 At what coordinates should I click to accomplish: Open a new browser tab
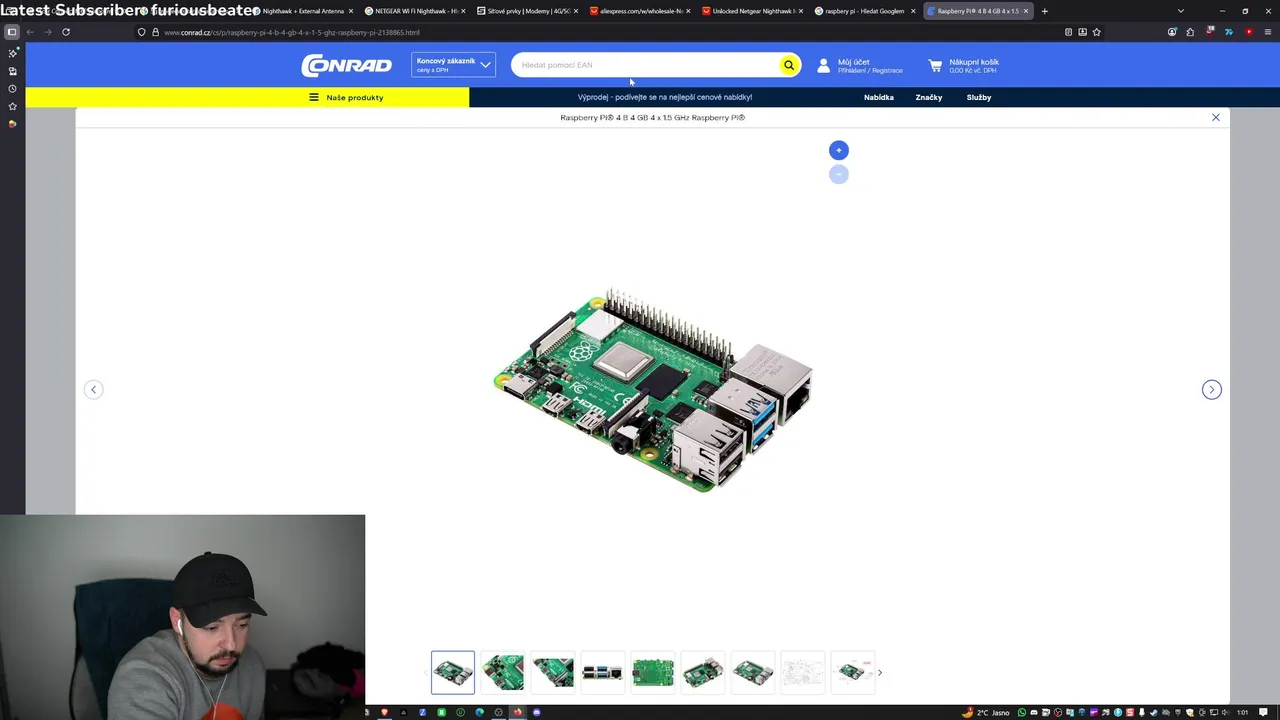[1045, 11]
